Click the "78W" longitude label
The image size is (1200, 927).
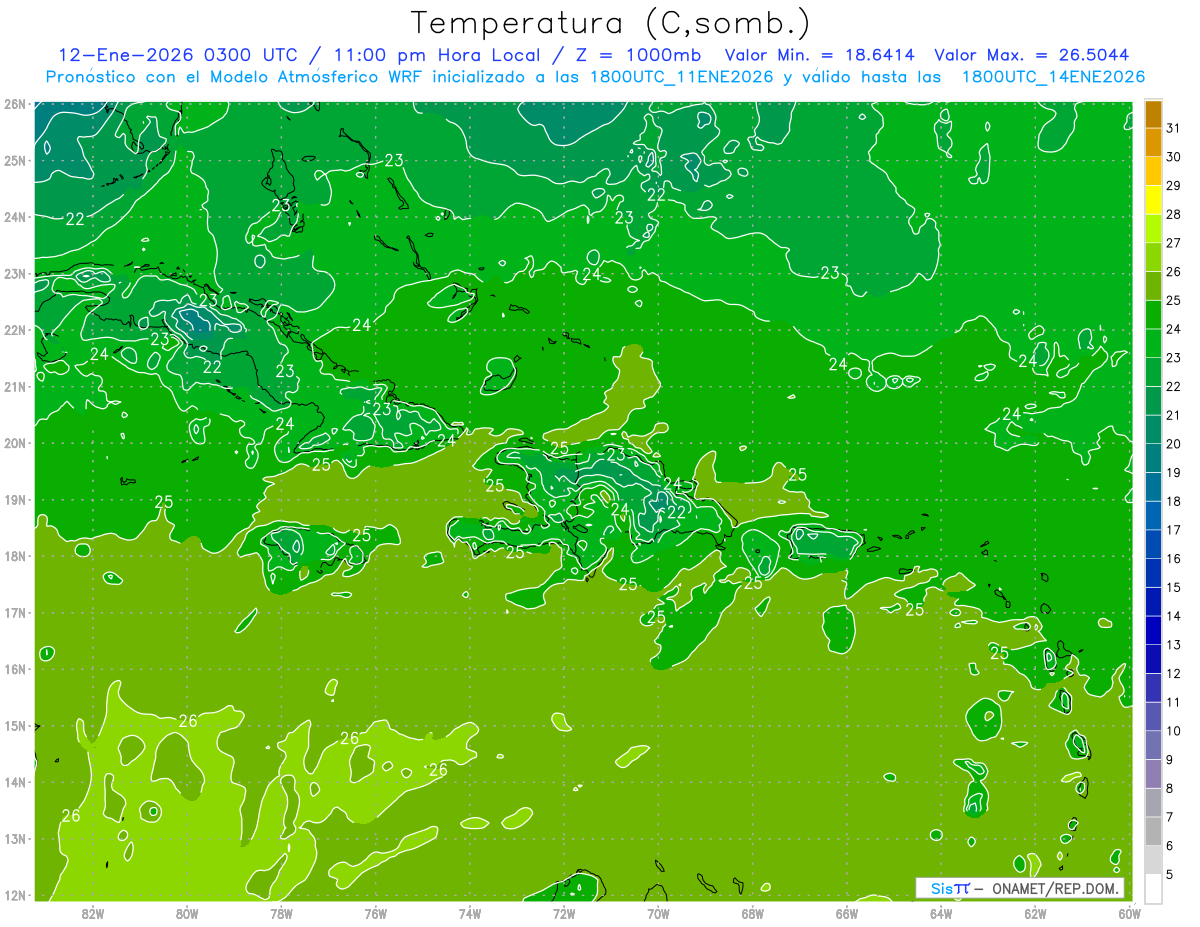(x=281, y=913)
